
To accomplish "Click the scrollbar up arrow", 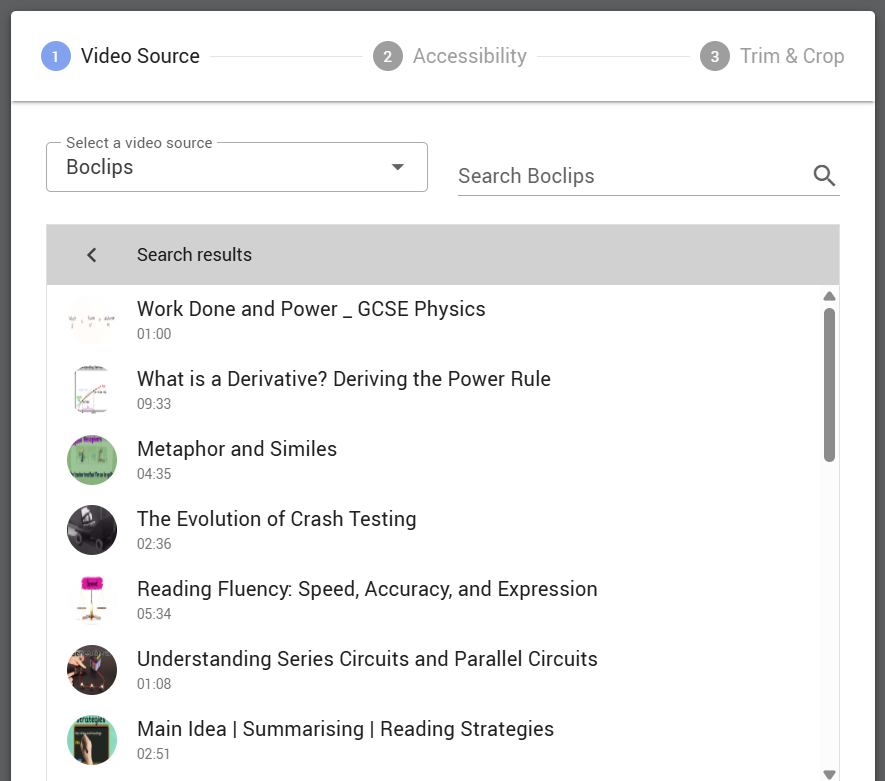I will (x=829, y=296).
